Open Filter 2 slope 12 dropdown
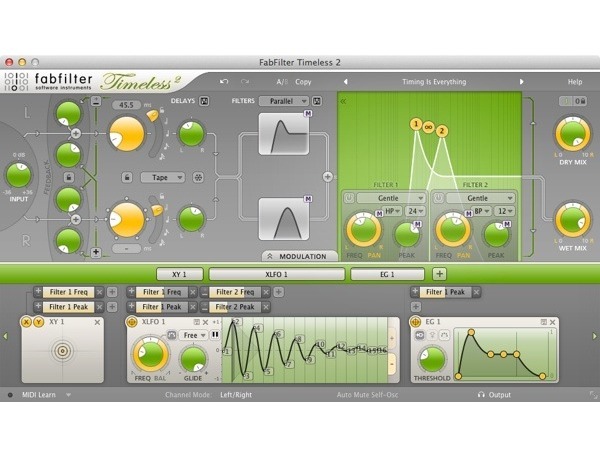The height and width of the screenshot is (458, 600). pos(505,211)
